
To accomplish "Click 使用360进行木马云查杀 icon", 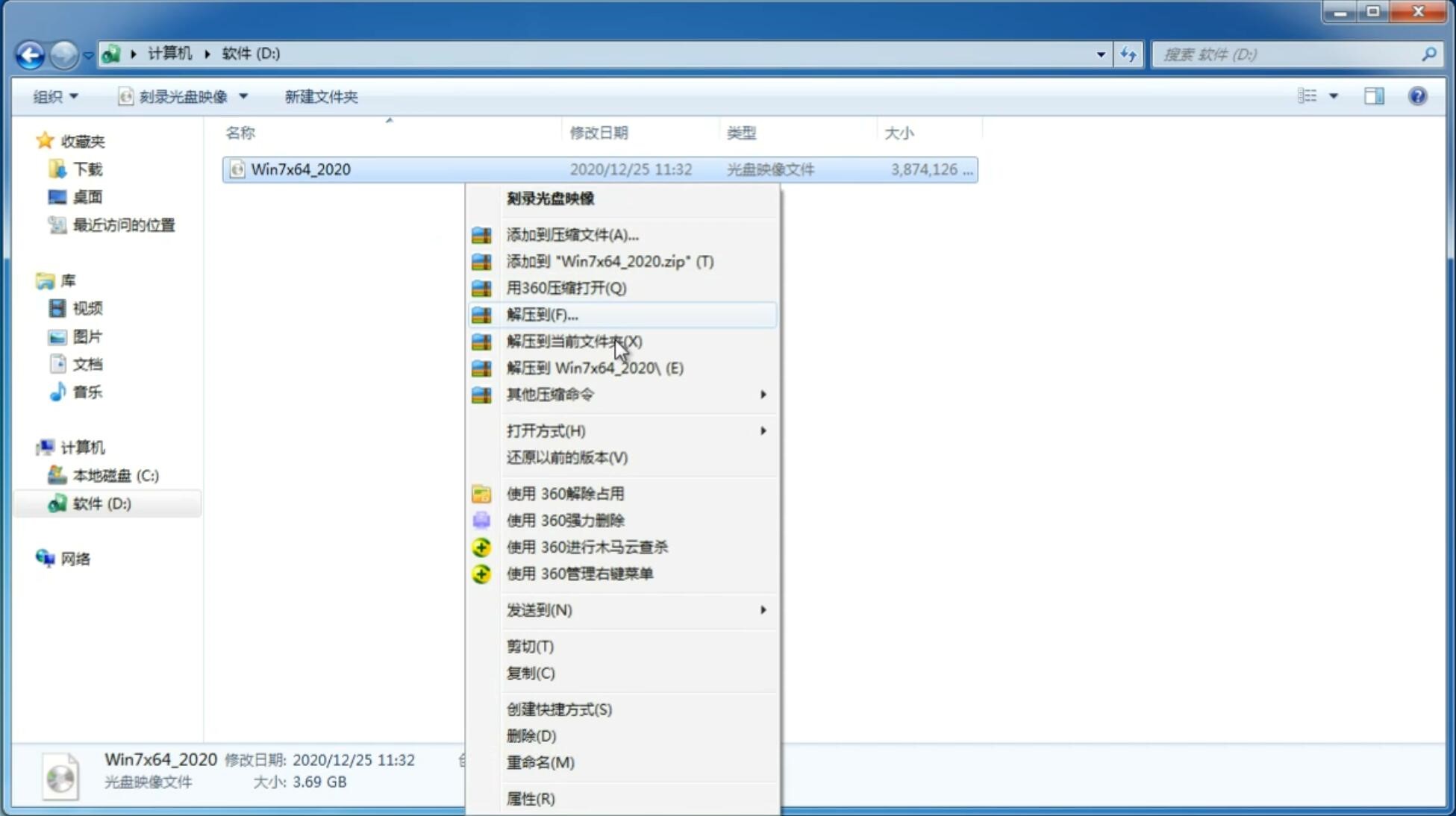I will (x=481, y=547).
